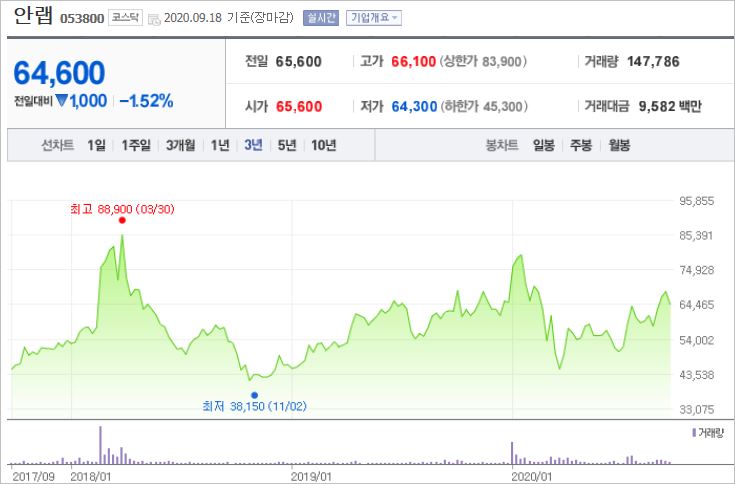The height and width of the screenshot is (484, 735).
Task: Click the stock code 053800
Action: click(82, 19)
